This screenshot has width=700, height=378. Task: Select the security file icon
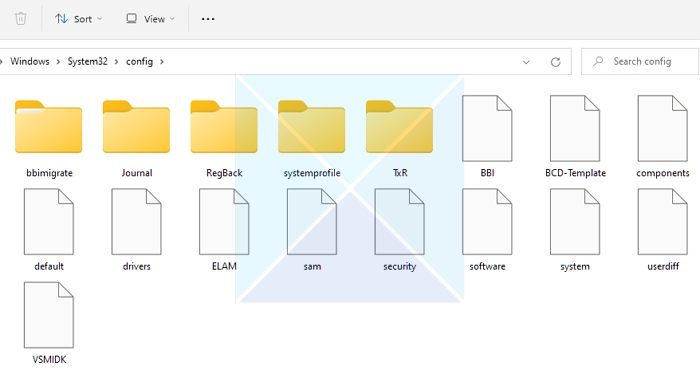400,221
